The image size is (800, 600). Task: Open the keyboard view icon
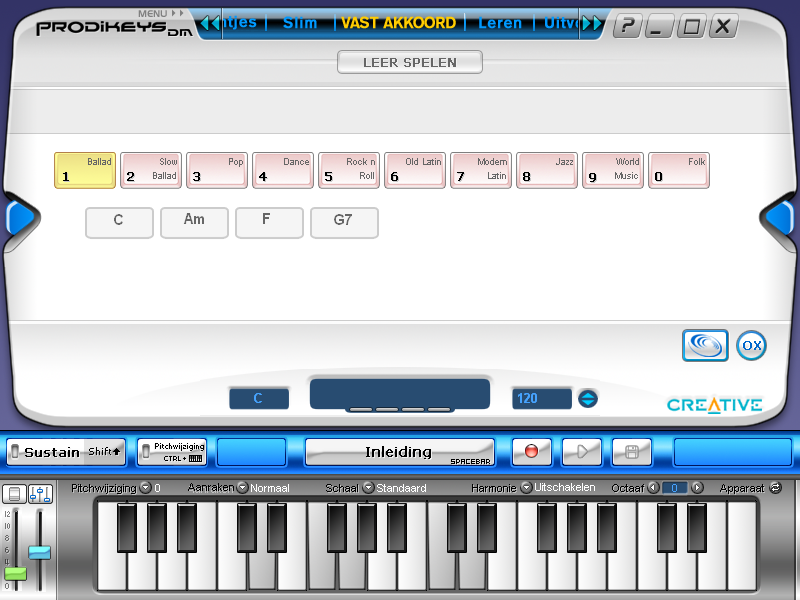[x=14, y=494]
